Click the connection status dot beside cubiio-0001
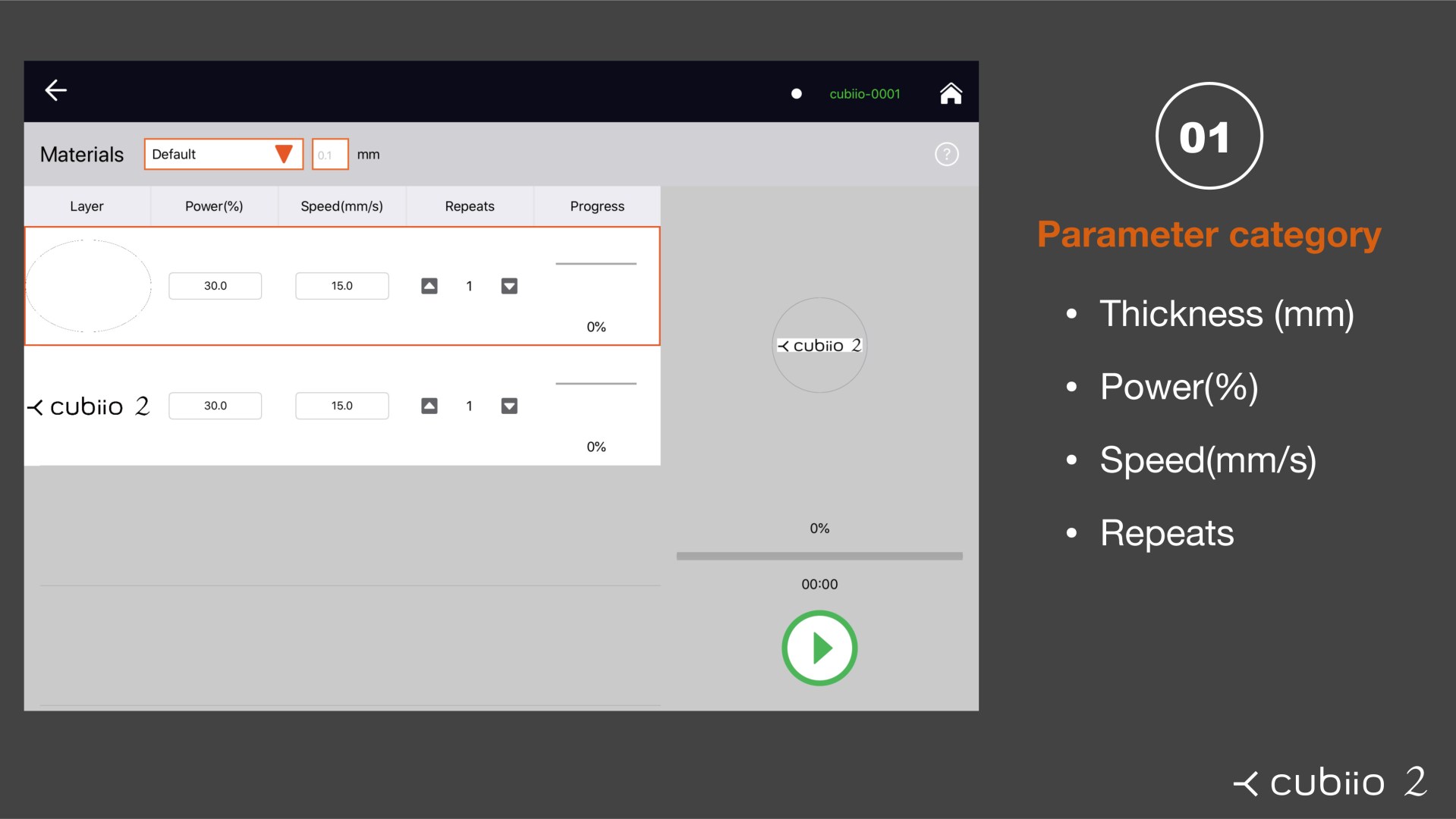This screenshot has height=819, width=1456. [796, 93]
